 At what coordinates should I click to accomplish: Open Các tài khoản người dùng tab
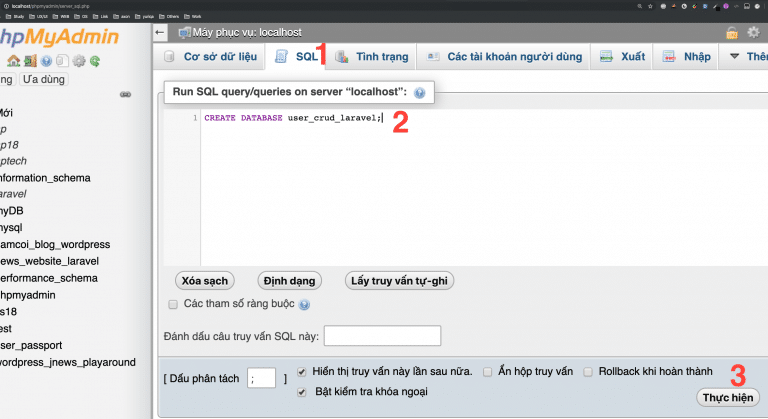pos(504,56)
